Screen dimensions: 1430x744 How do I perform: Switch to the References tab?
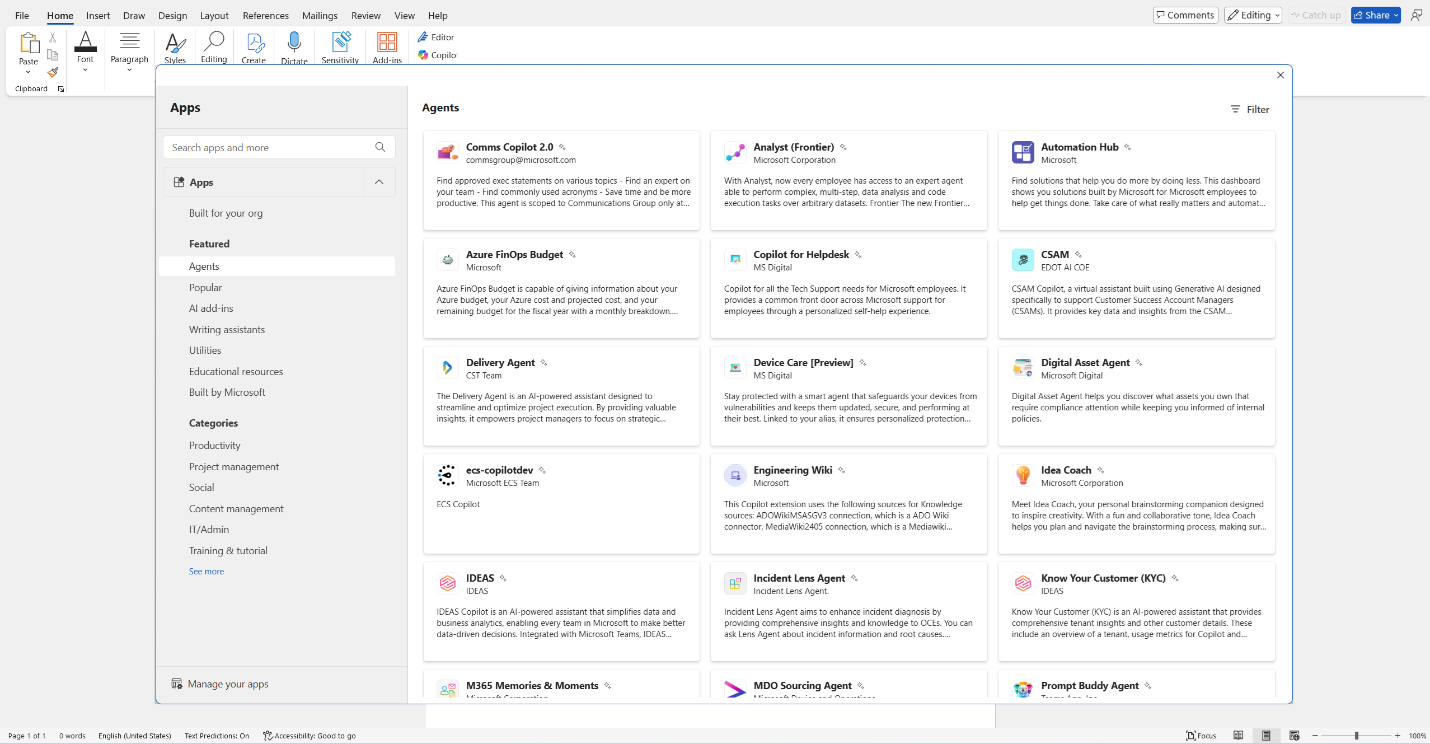[x=265, y=16]
